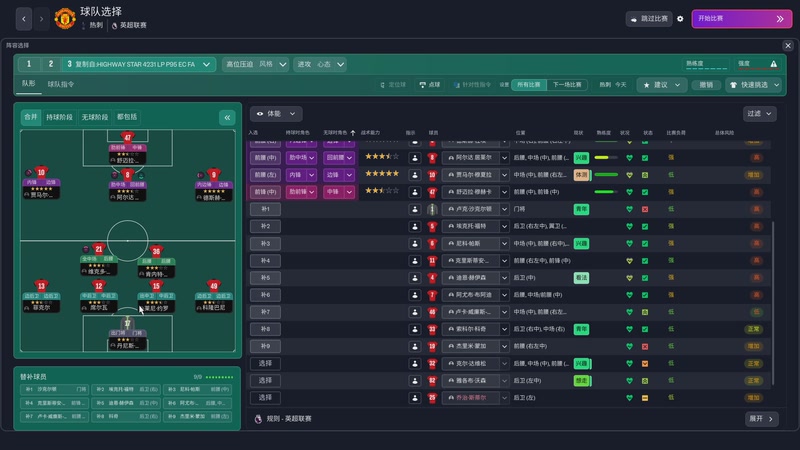
Task: Toggle the green check status in 补2 row
Action: pos(645,227)
